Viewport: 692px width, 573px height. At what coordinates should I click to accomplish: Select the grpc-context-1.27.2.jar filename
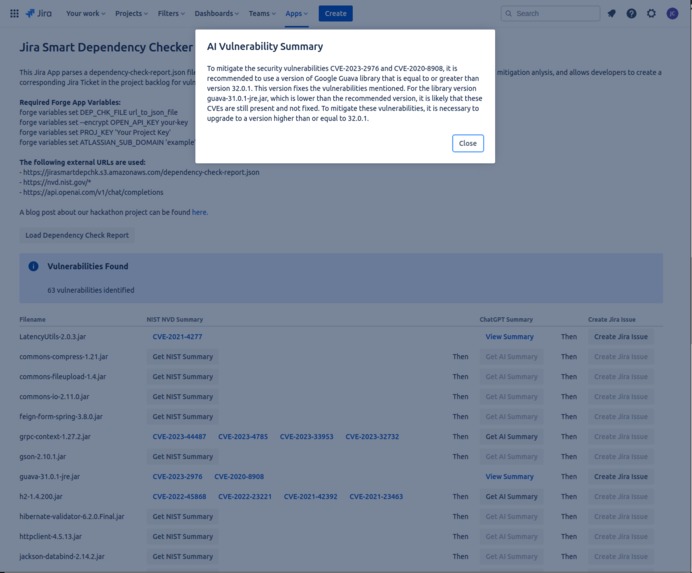(55, 437)
